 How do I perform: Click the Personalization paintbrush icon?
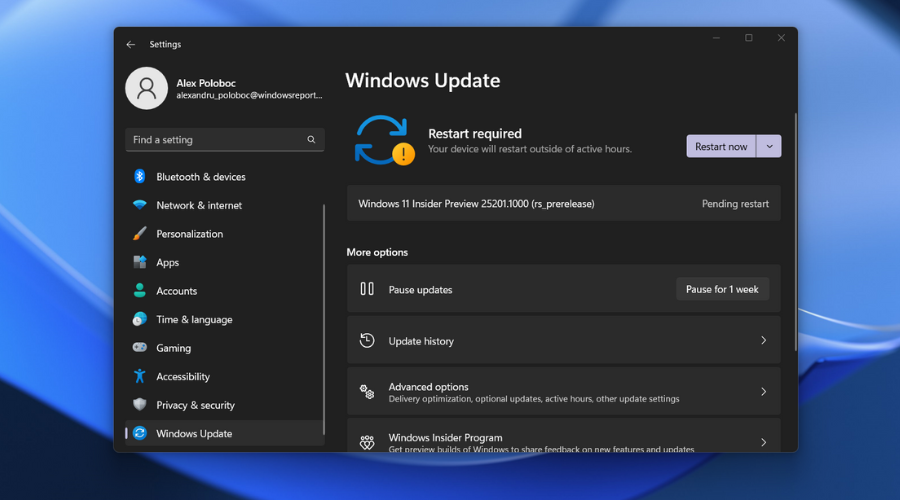[x=139, y=234]
